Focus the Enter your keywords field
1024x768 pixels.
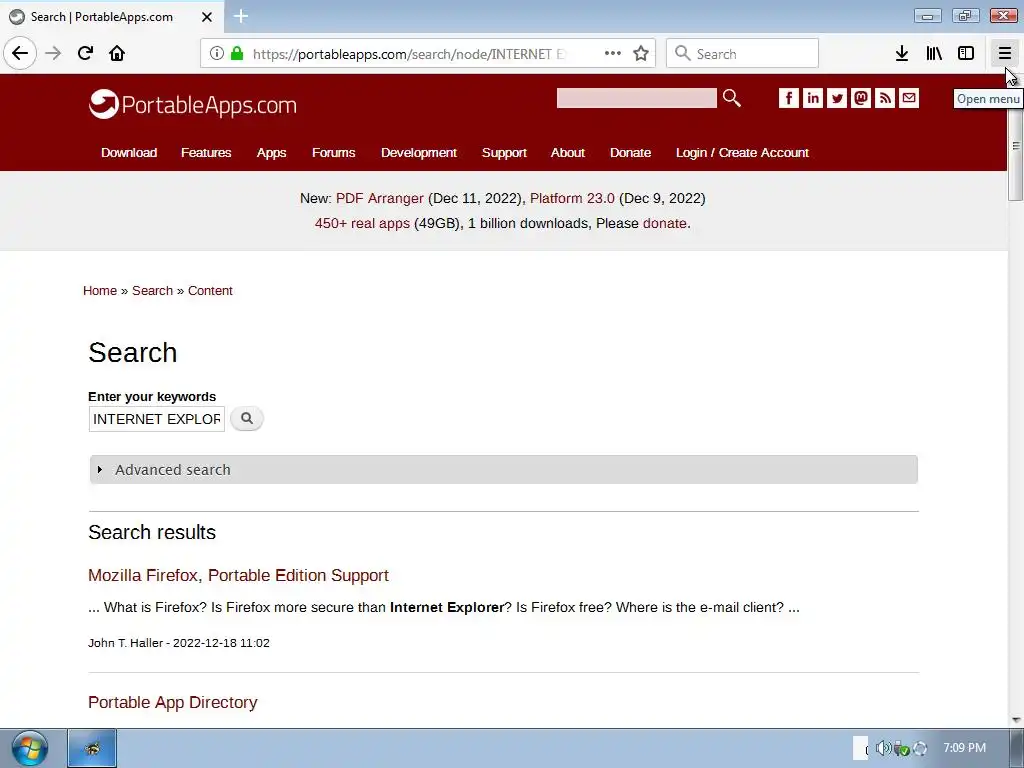pyautogui.click(x=157, y=419)
